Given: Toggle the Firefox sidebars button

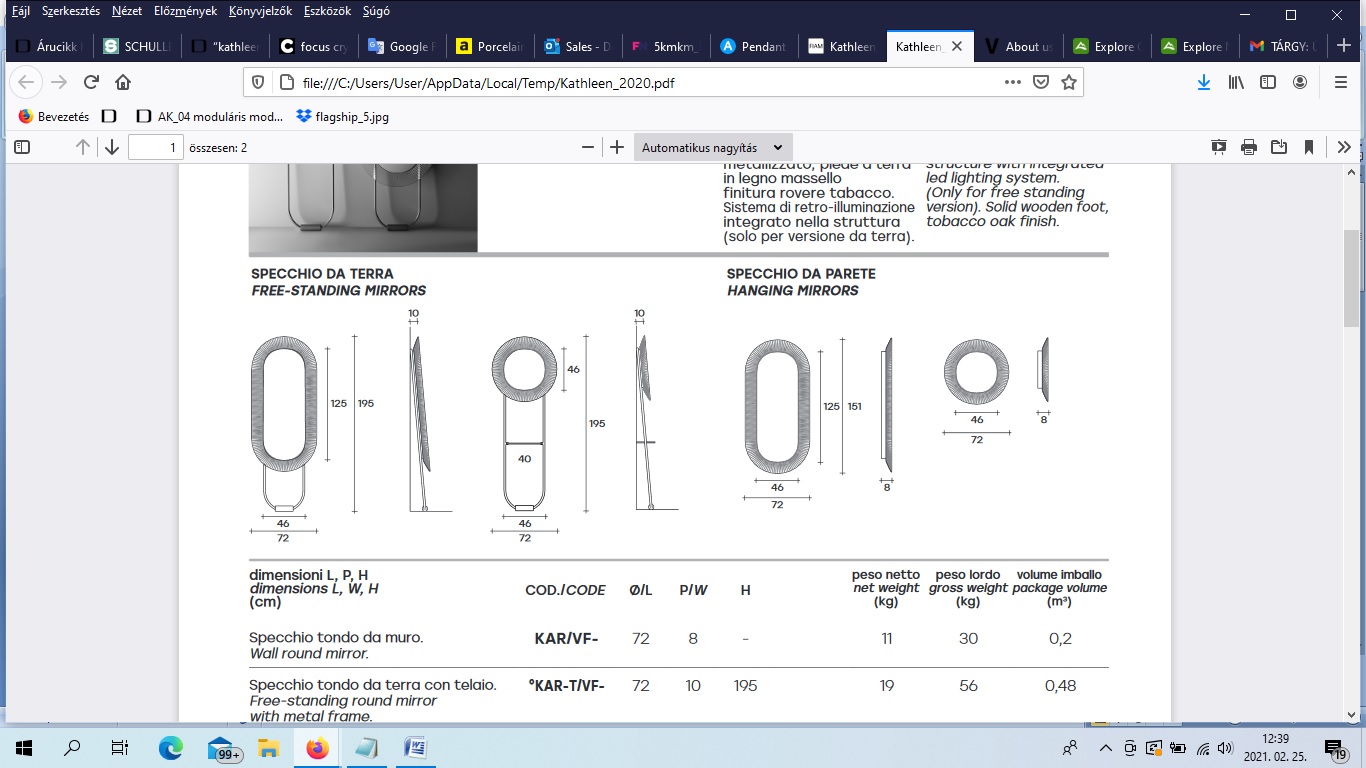Looking at the screenshot, I should point(1268,82).
